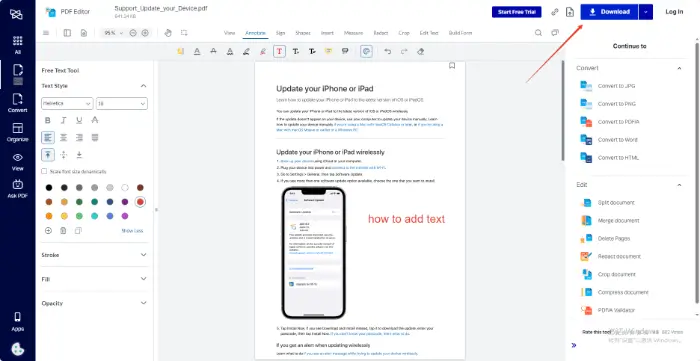Click the share link icon
Viewport: 700px width, 361px height.
(x=555, y=12)
